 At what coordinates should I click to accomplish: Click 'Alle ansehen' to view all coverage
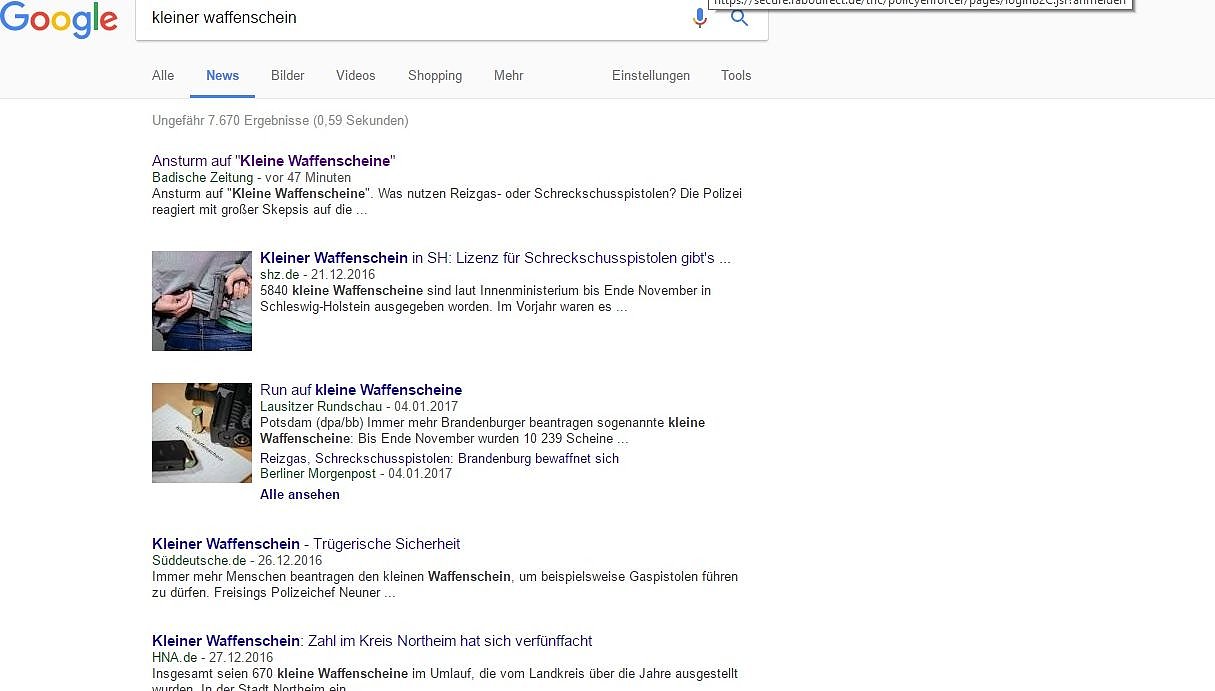300,495
